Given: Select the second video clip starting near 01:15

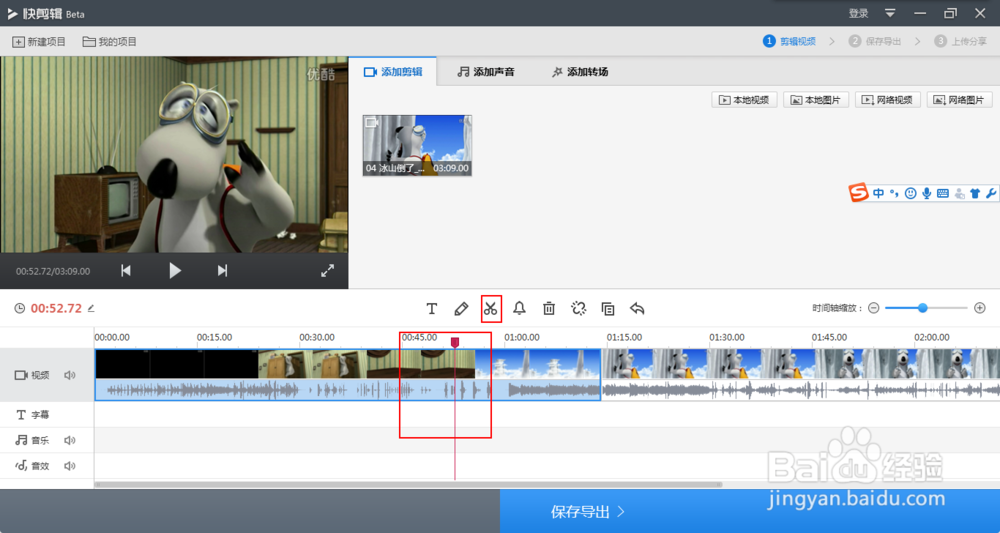Looking at the screenshot, I should (x=801, y=374).
